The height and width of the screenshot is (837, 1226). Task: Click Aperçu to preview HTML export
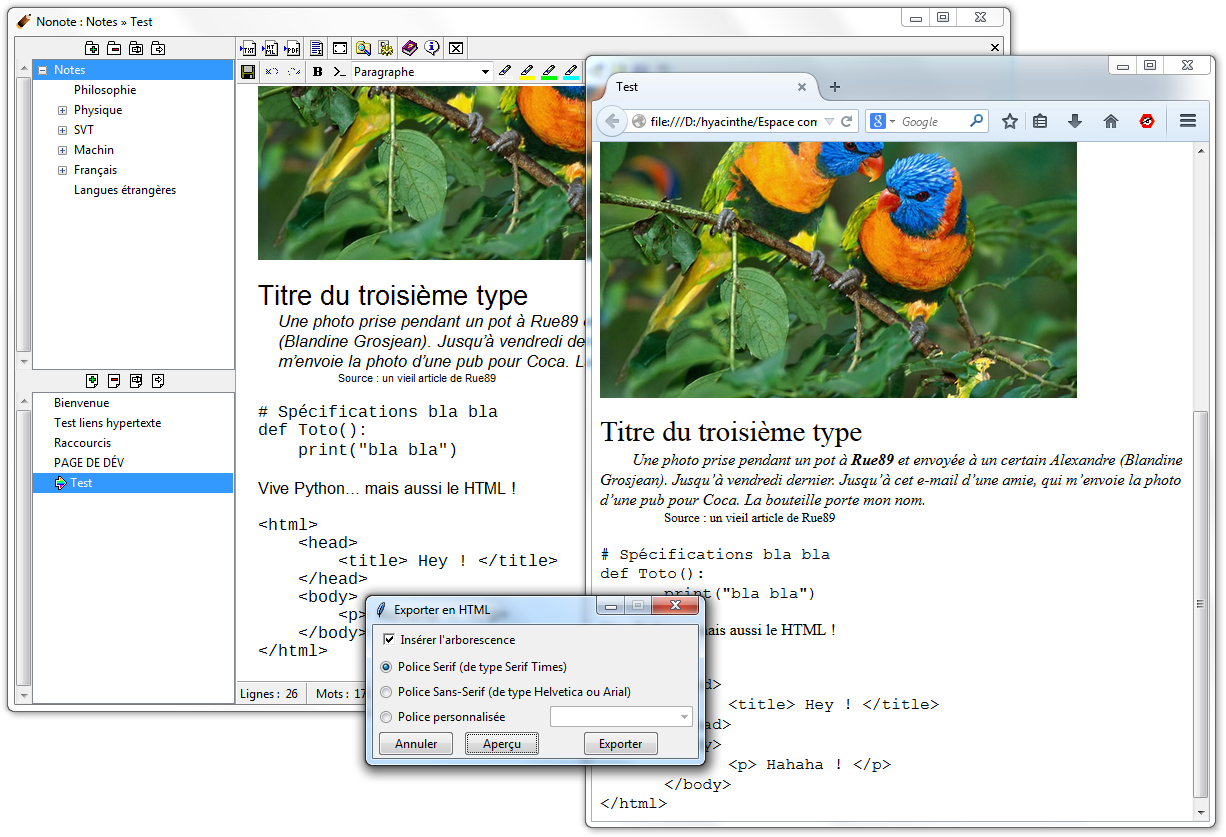(502, 744)
